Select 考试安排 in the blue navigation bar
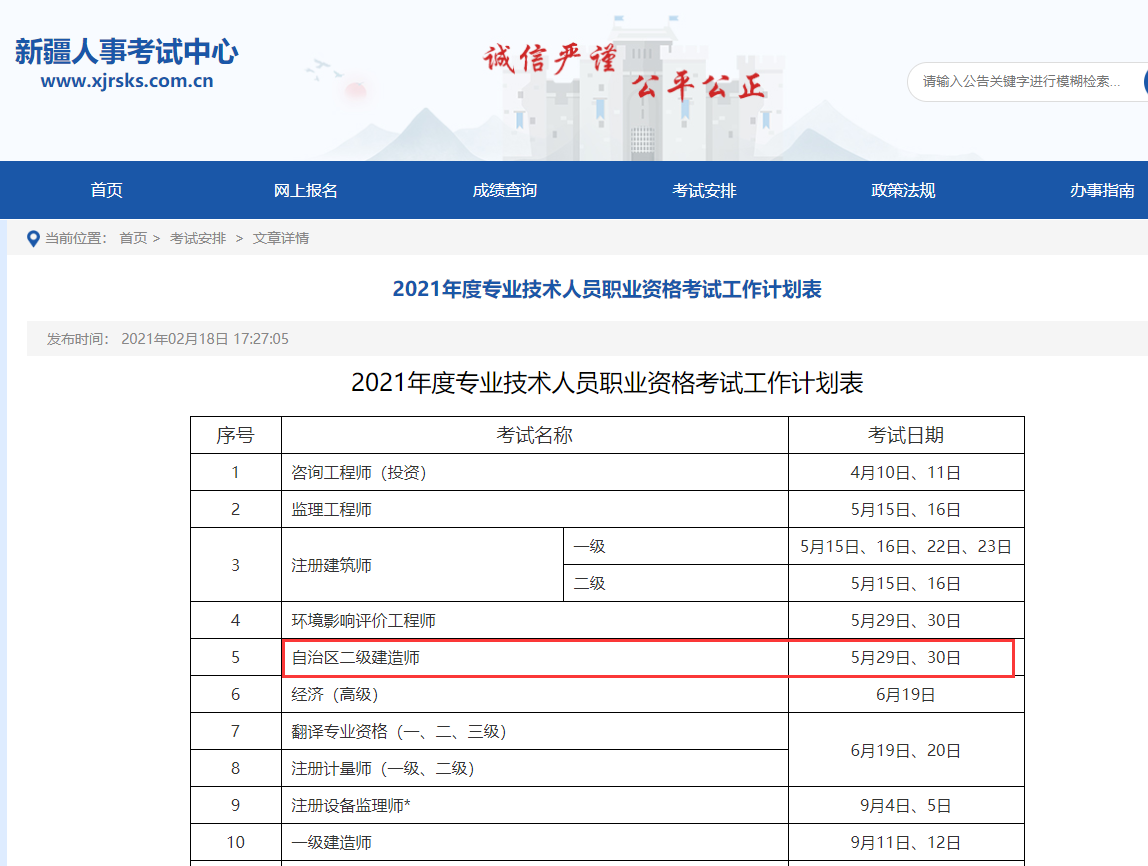1148x866 pixels. pyautogui.click(x=704, y=190)
